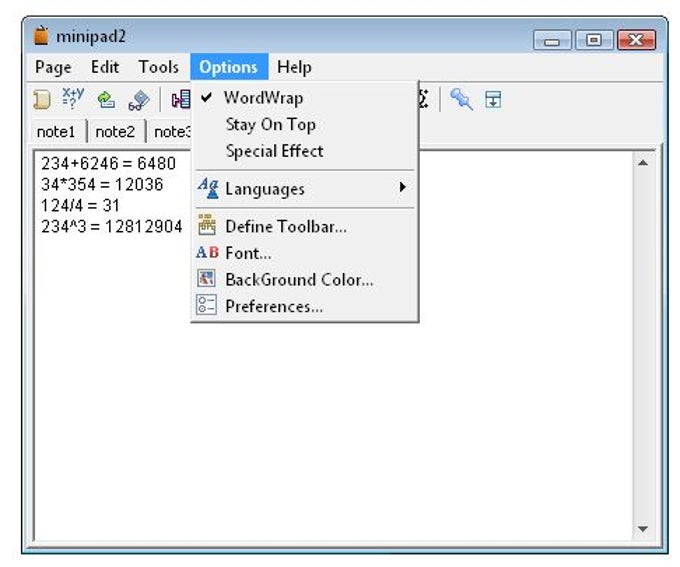Close the highlighted Options menu
Viewport: 680px width, 567px height.
(x=229, y=67)
